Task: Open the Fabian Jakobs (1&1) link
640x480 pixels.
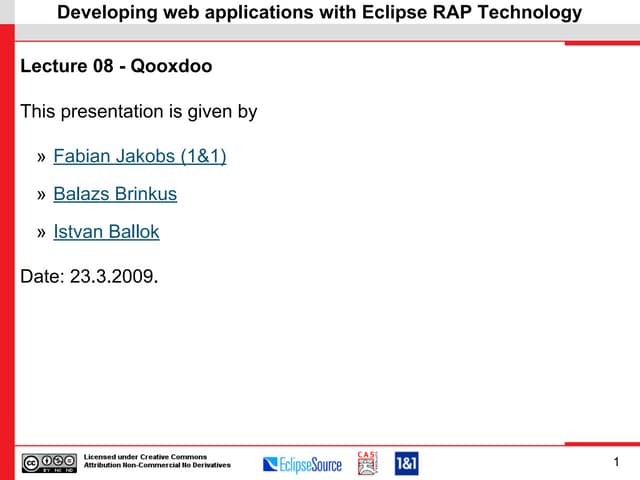Action: pyautogui.click(x=139, y=157)
